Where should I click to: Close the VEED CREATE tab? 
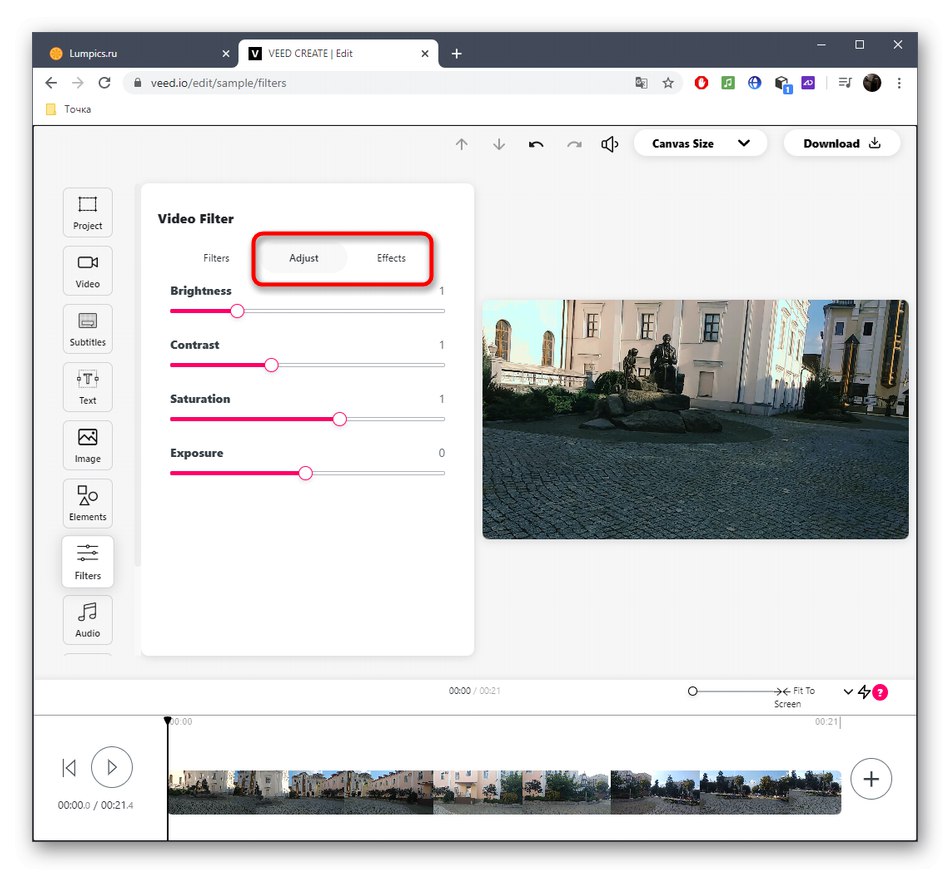point(425,53)
